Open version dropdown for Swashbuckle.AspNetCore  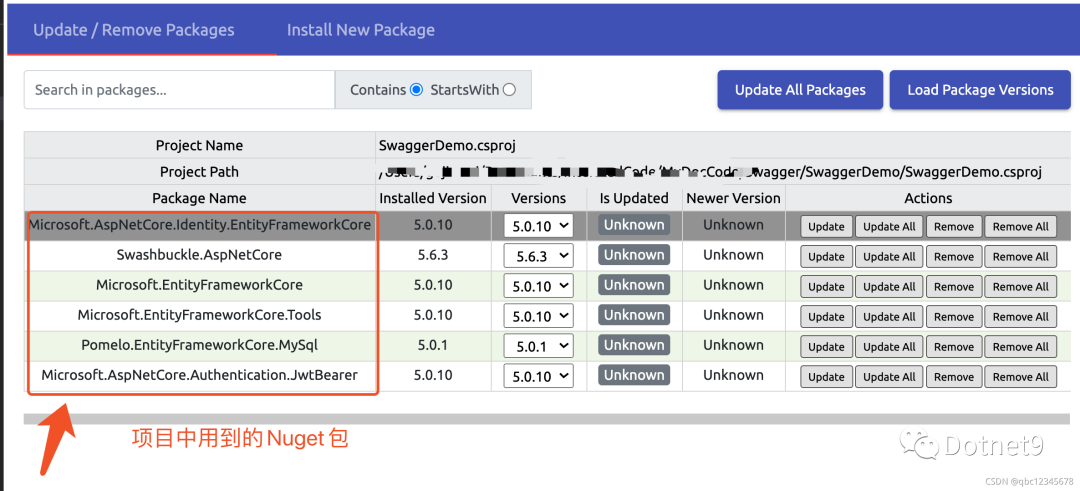(x=539, y=256)
